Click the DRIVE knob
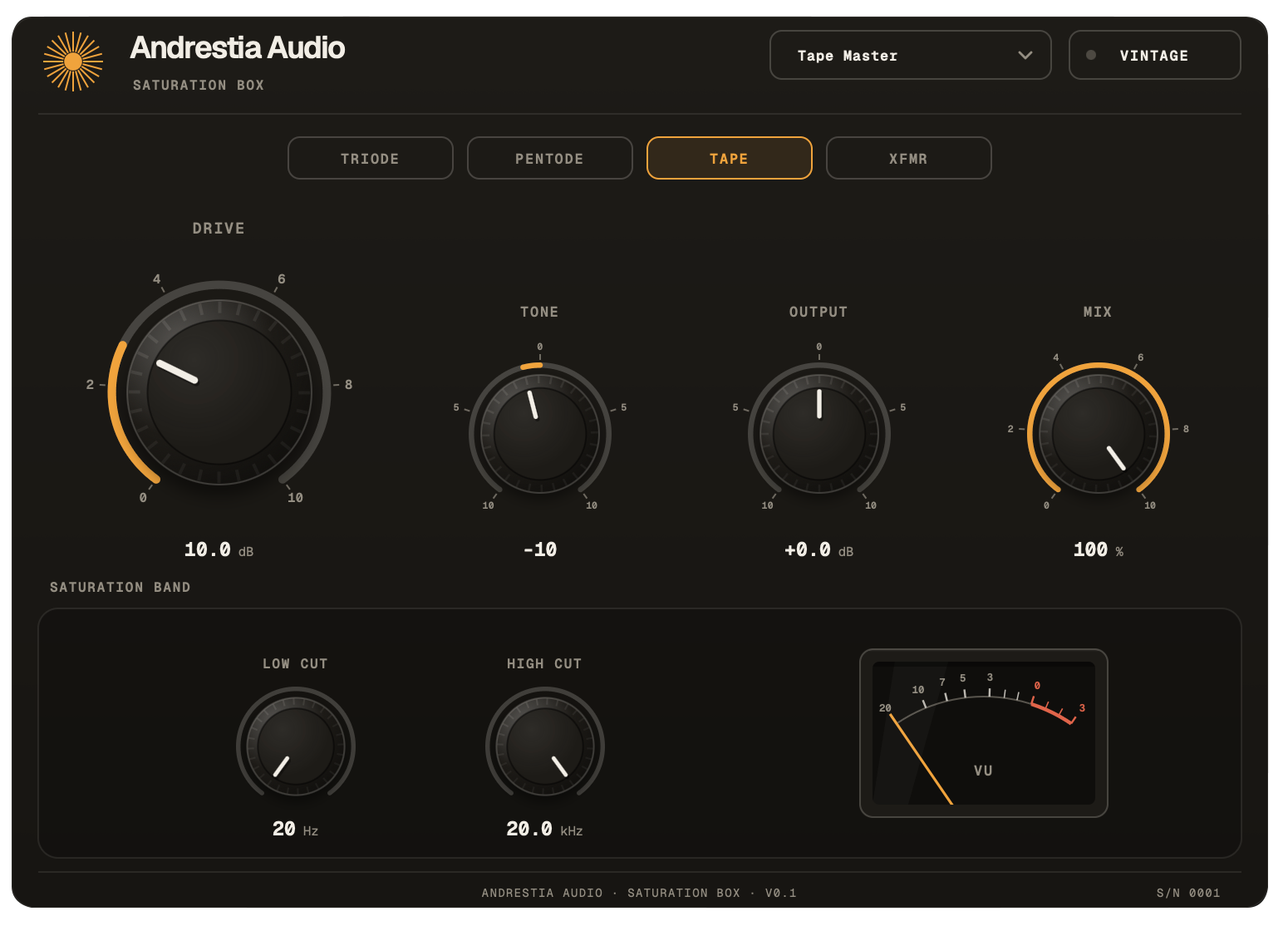This screenshot has width=1288, height=926. click(x=219, y=392)
